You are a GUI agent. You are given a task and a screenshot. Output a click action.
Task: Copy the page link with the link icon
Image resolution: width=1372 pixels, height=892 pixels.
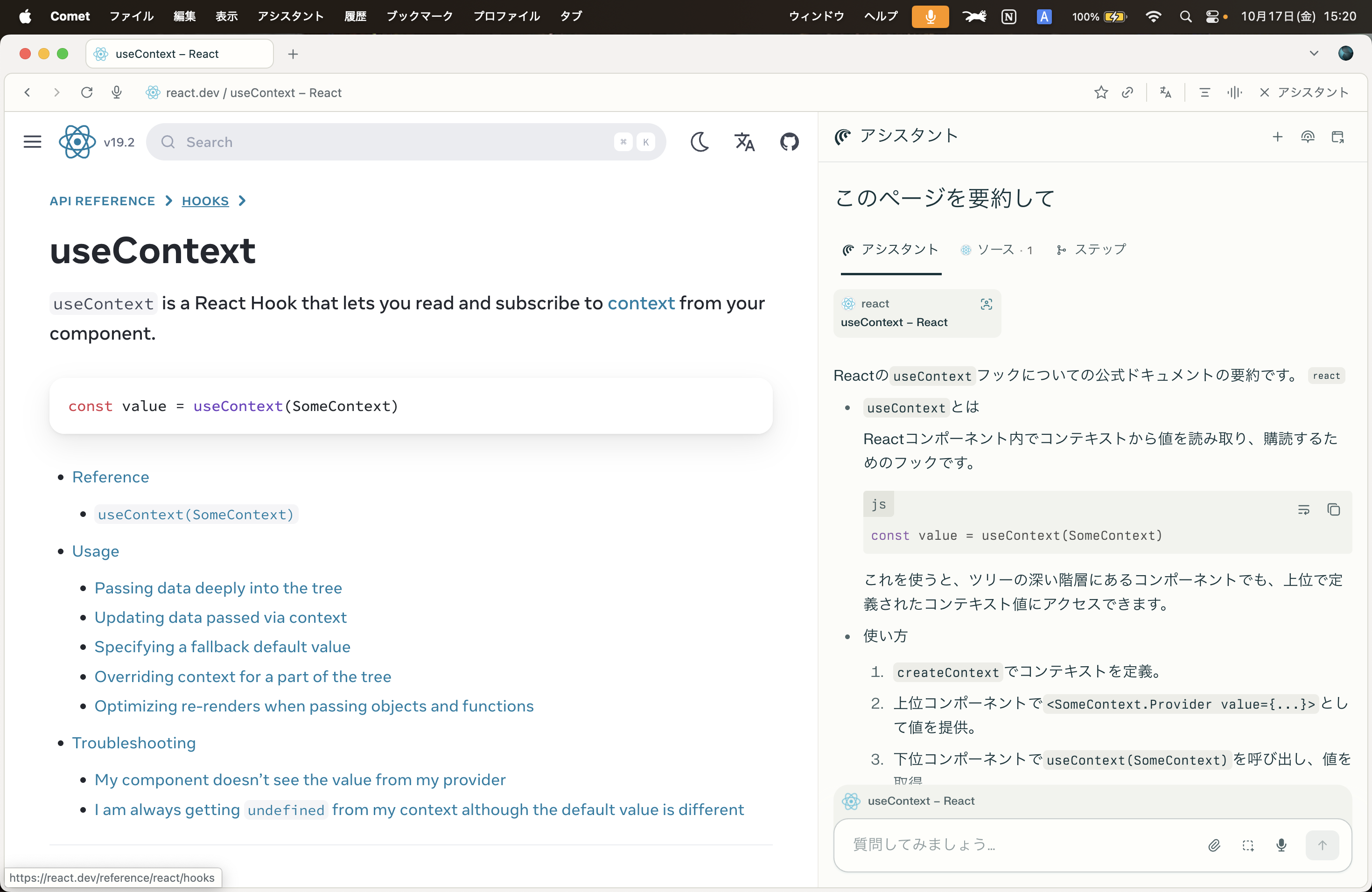pos(1127,92)
